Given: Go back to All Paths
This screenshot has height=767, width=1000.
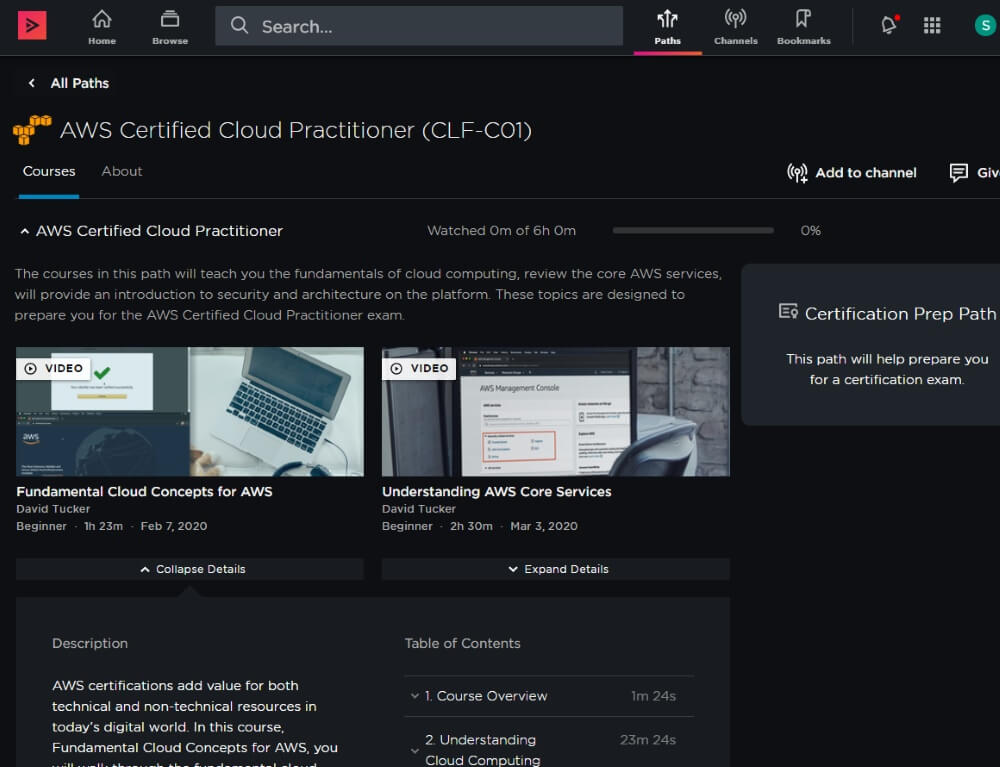Looking at the screenshot, I should point(80,83).
